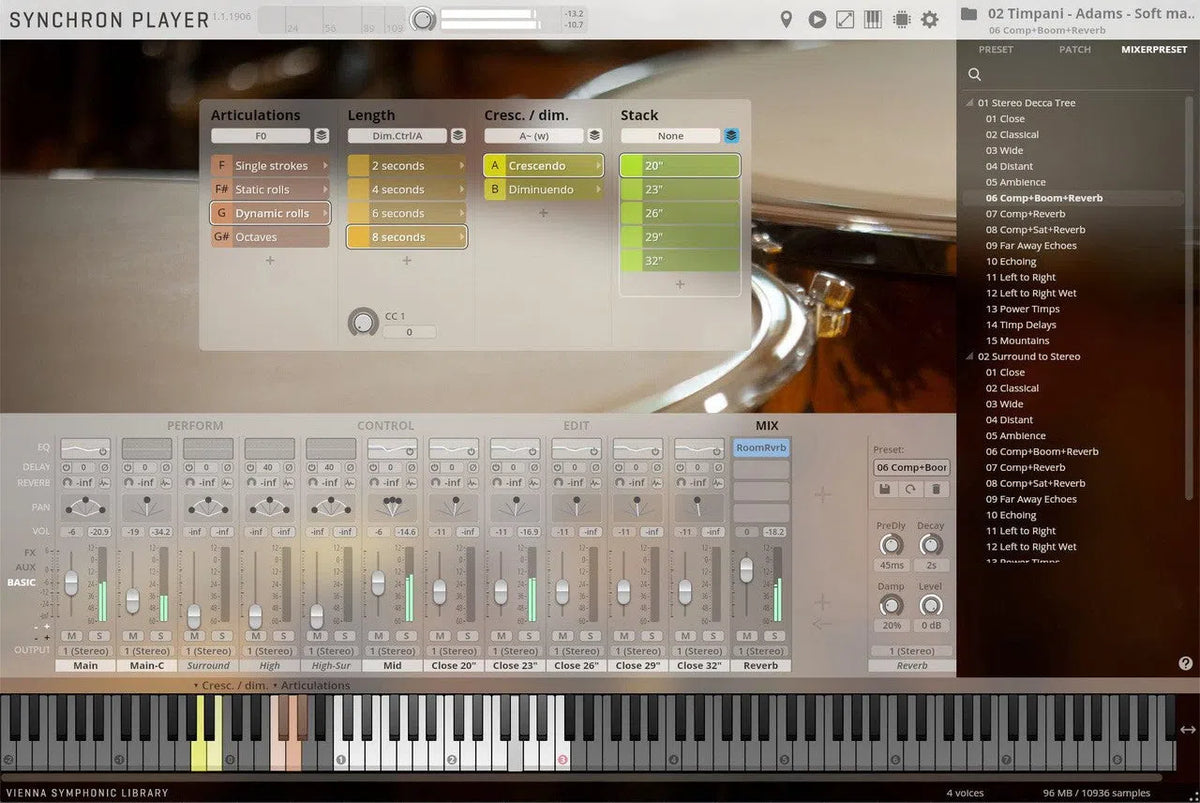Select the Dynamic rolls articulation
1200x803 pixels.
[269, 212]
